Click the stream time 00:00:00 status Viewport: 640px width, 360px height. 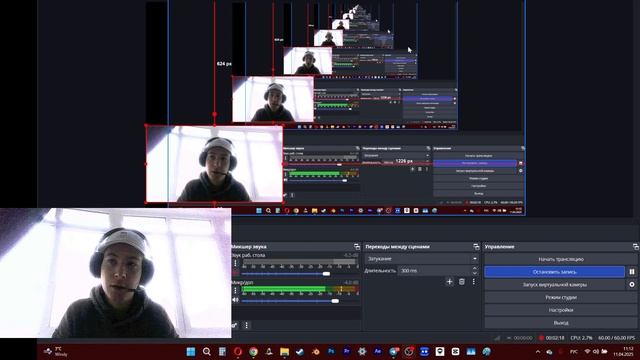[x=523, y=338]
